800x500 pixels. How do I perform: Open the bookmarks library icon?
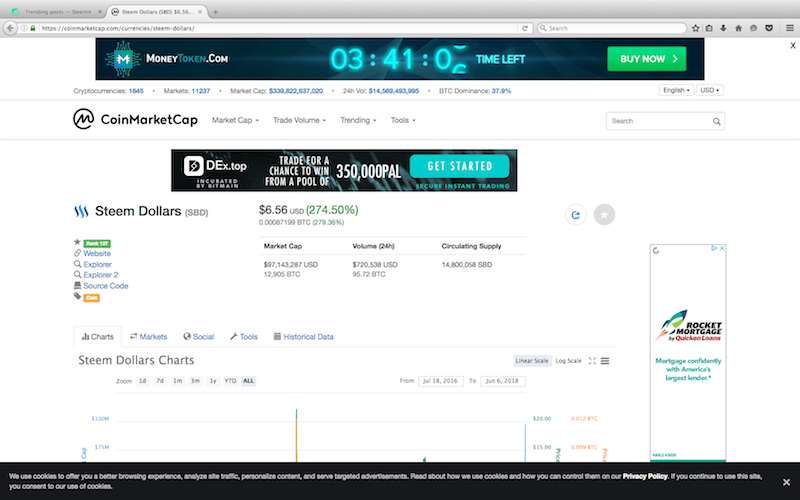point(709,28)
